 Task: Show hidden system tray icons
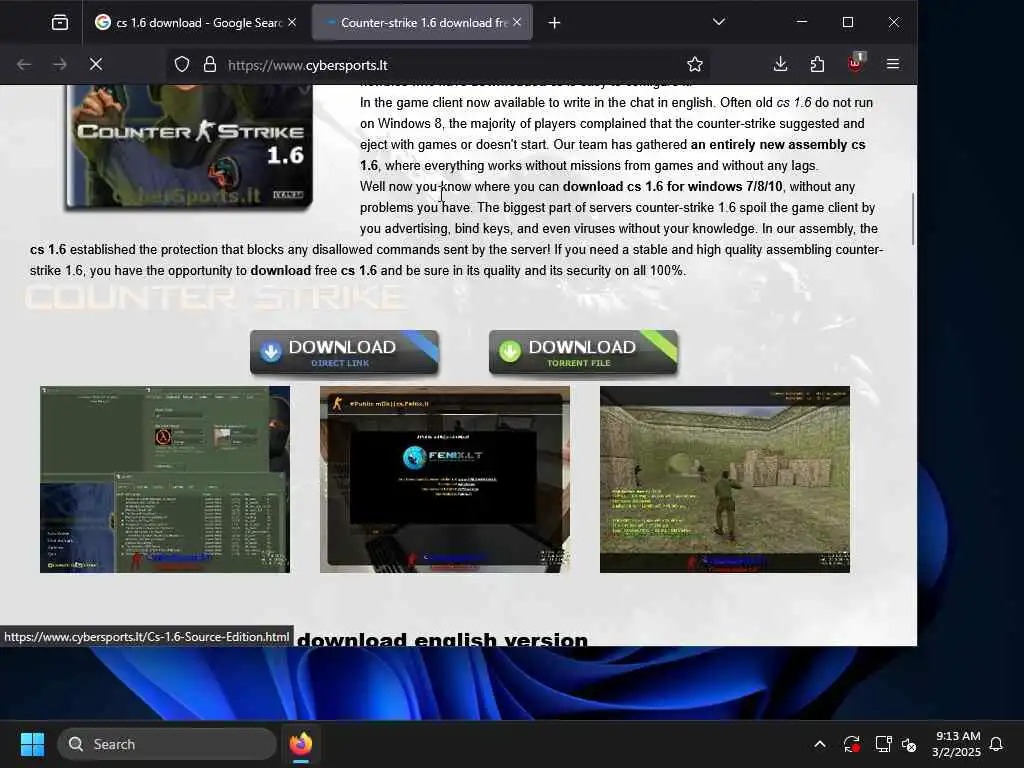(820, 744)
